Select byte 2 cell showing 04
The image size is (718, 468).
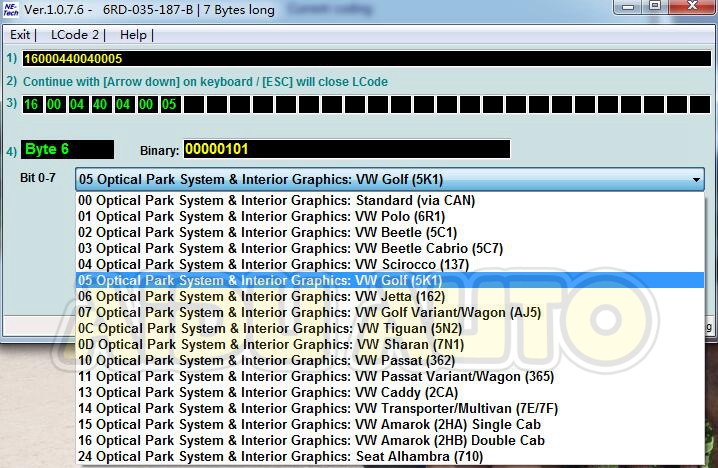(77, 104)
